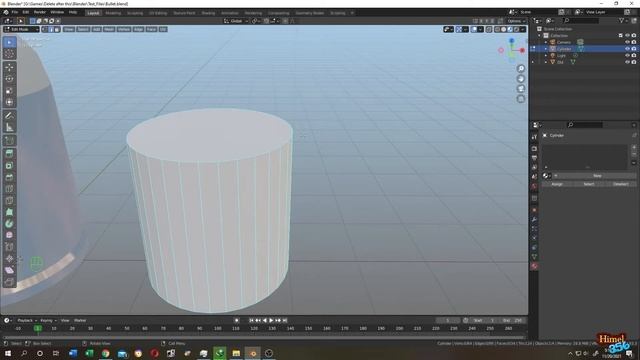Select rendered viewport shading sphere

tap(516, 29)
